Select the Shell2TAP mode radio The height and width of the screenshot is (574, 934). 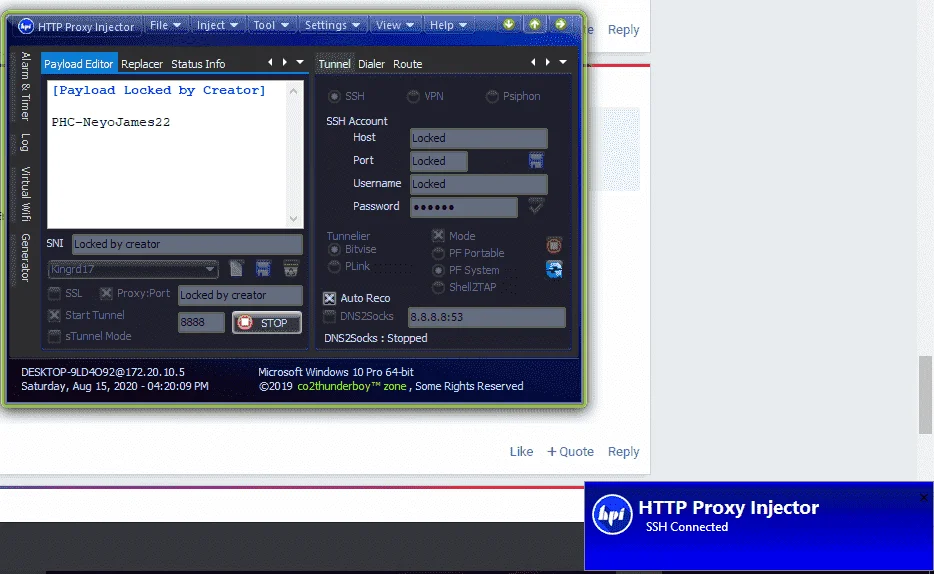tap(438, 288)
